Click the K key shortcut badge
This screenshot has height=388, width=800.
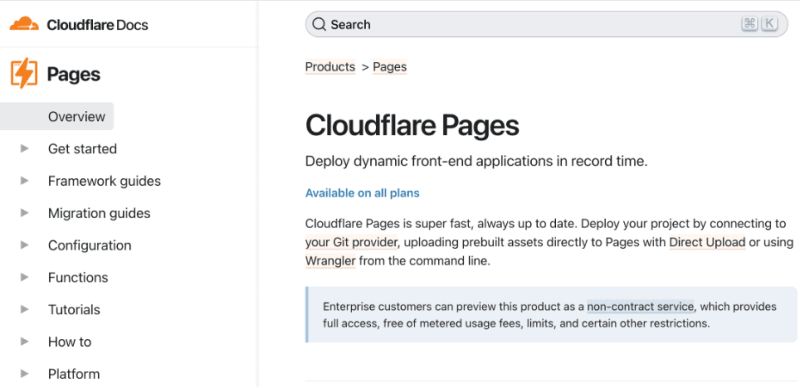(x=769, y=23)
